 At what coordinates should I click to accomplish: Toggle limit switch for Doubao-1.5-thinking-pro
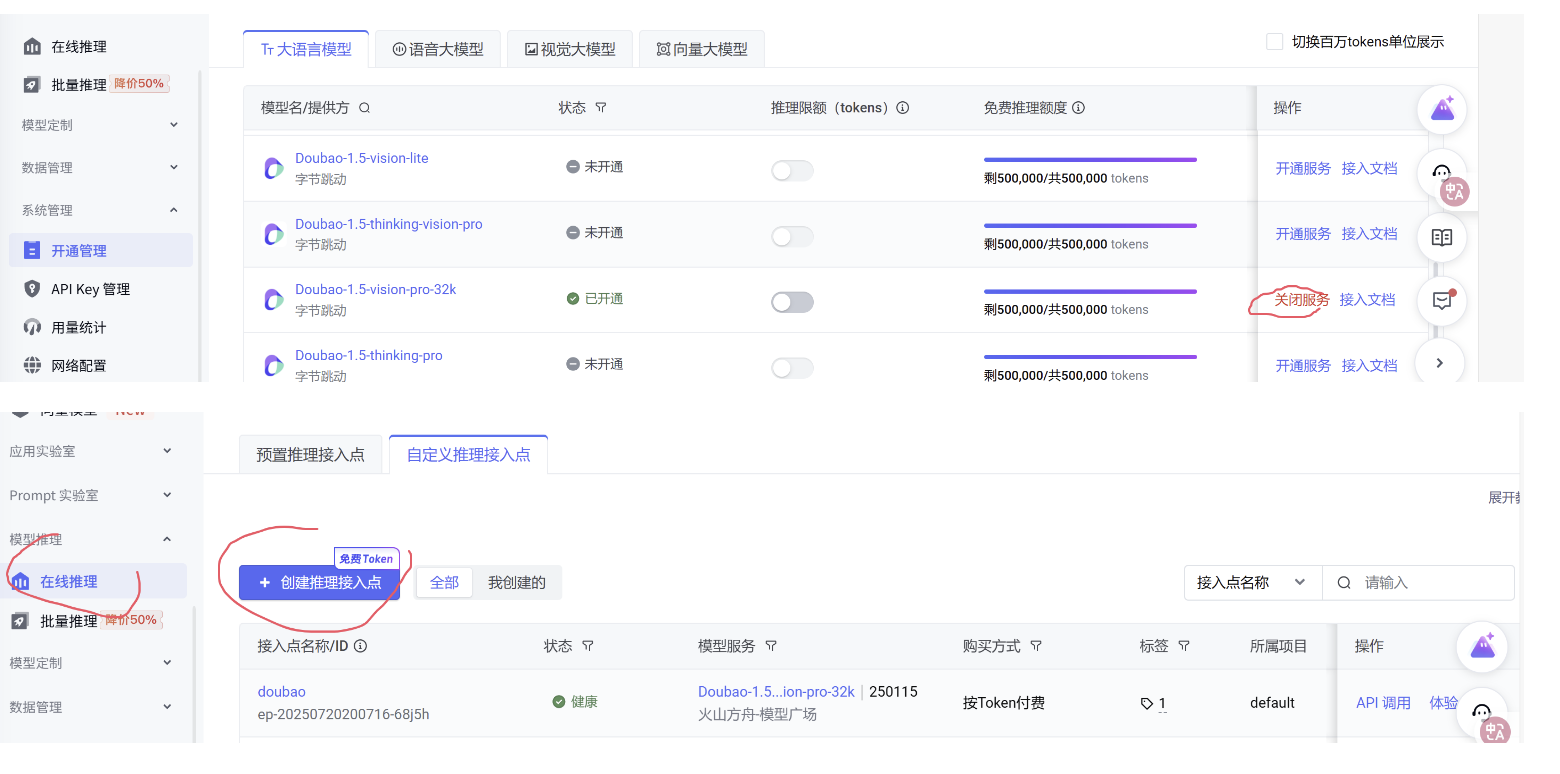coord(792,368)
